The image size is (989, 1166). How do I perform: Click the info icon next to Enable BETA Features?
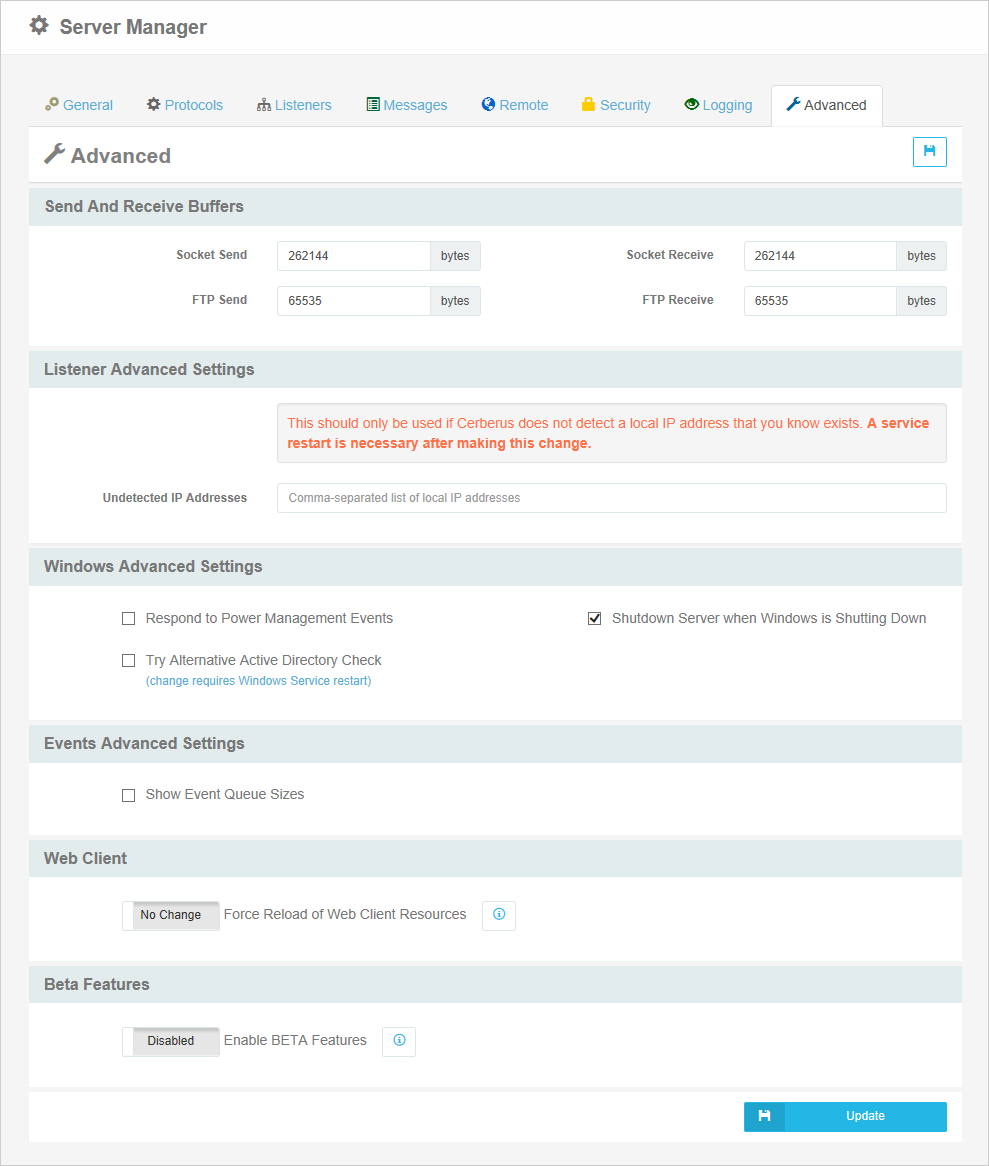[398, 1041]
